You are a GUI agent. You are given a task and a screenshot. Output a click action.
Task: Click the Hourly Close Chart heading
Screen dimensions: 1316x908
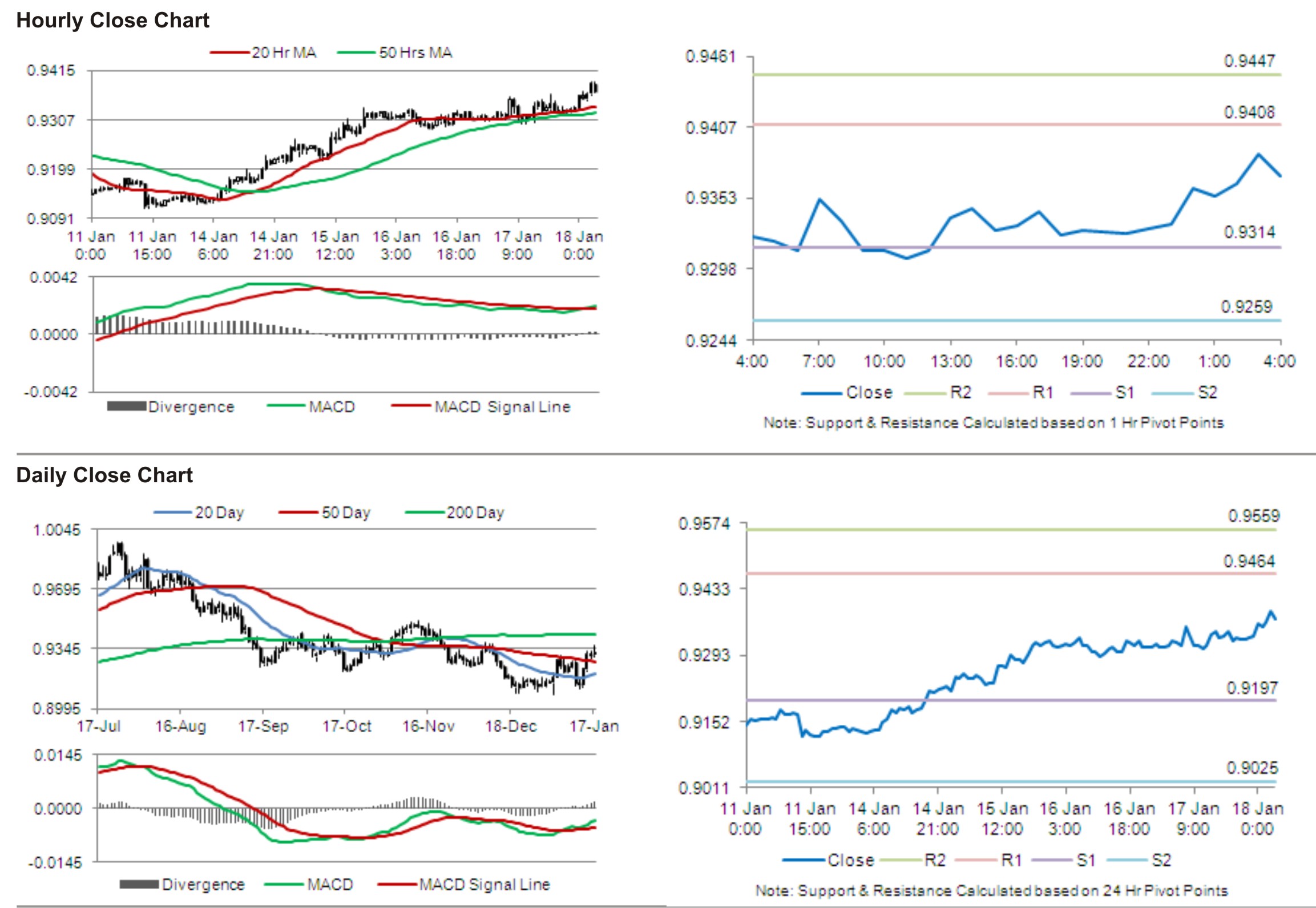click(112, 21)
